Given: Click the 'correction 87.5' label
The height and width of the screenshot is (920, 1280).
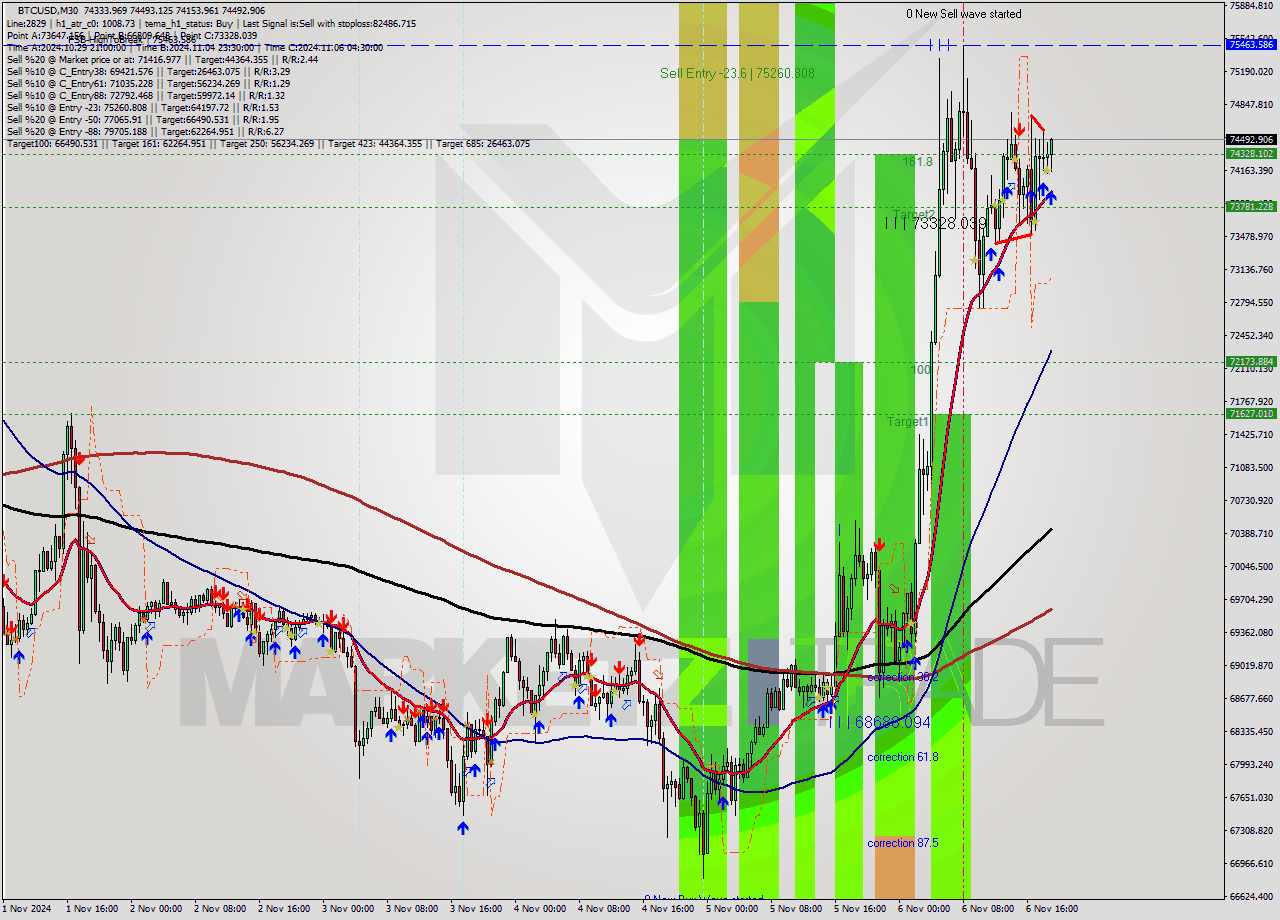Looking at the screenshot, I should pyautogui.click(x=902, y=843).
